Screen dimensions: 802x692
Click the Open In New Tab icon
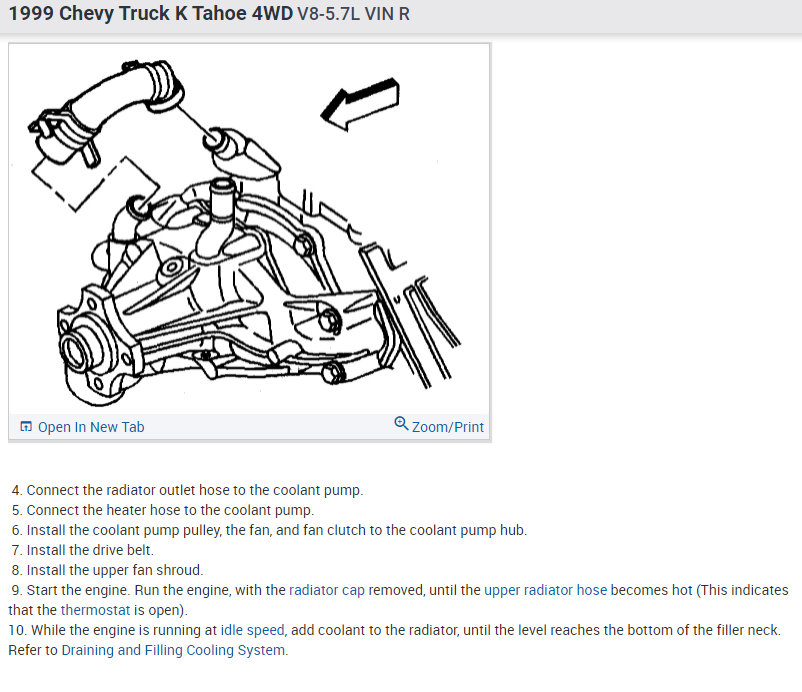coord(26,427)
